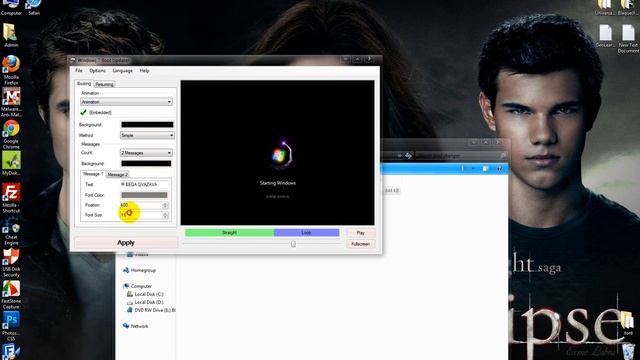
Task: Launch the FileZilla shortcut
Action: 11,198
